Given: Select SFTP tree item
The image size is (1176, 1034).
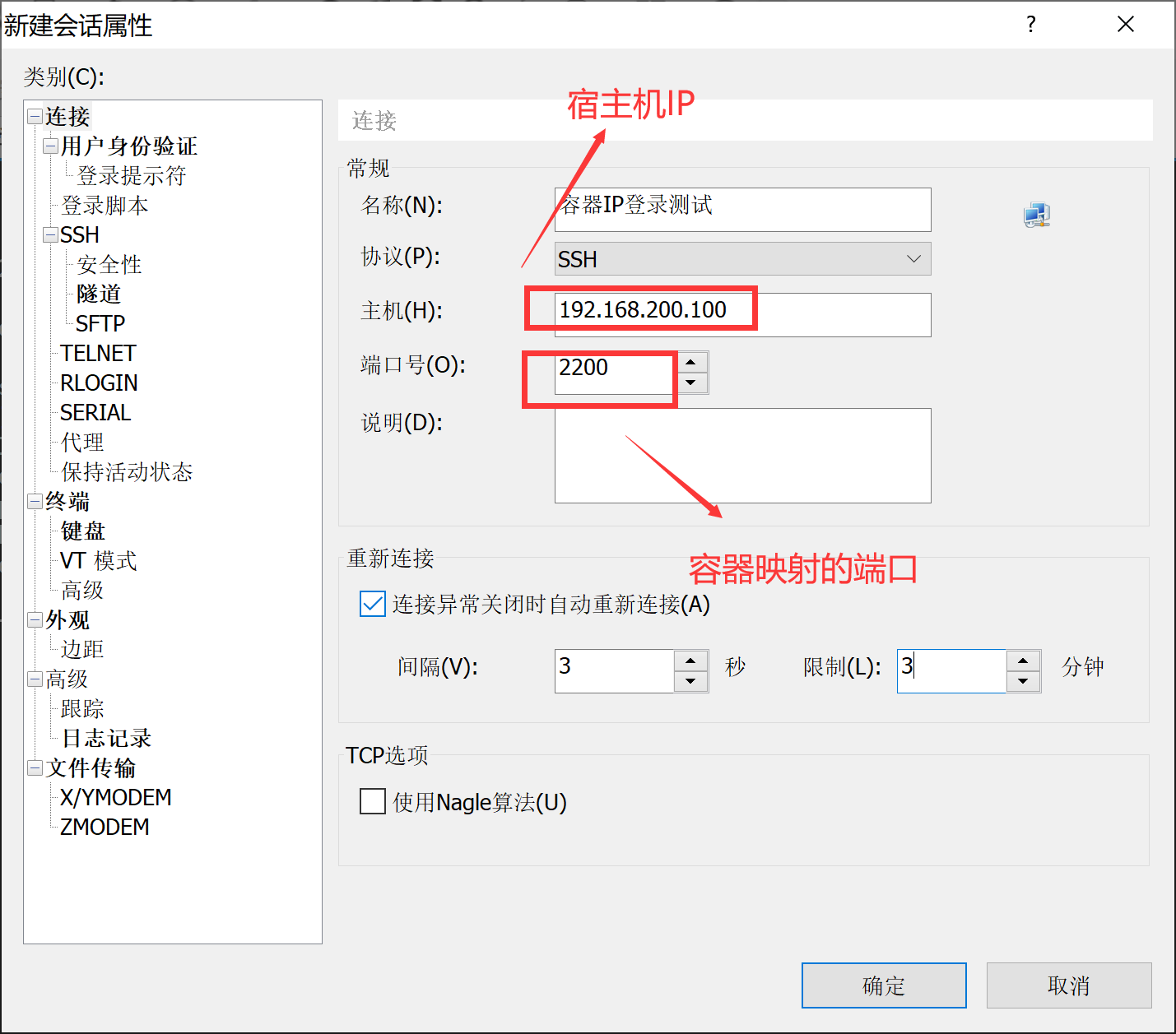Looking at the screenshot, I should click(100, 324).
